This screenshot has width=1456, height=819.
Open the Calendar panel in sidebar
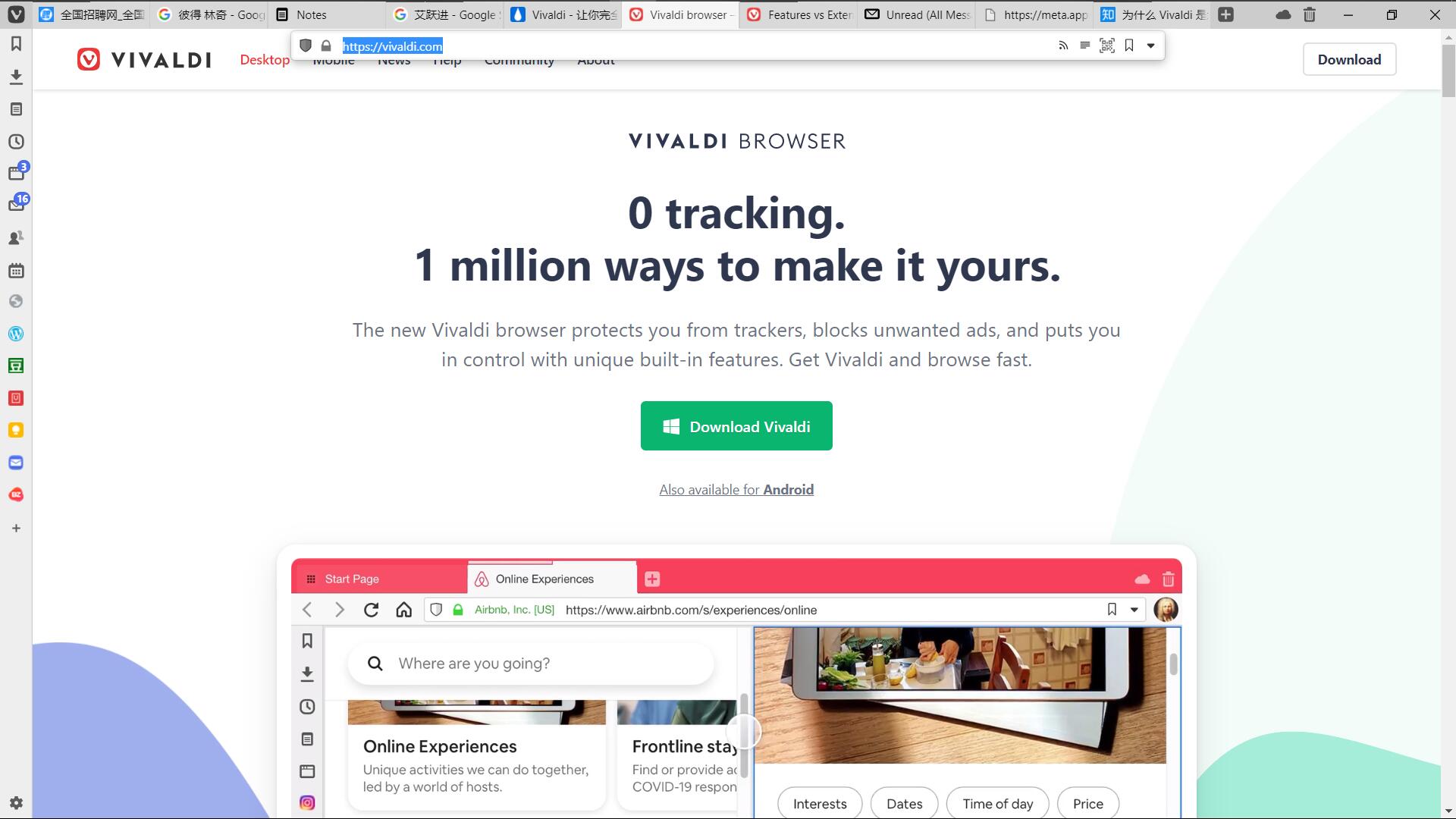coord(16,271)
